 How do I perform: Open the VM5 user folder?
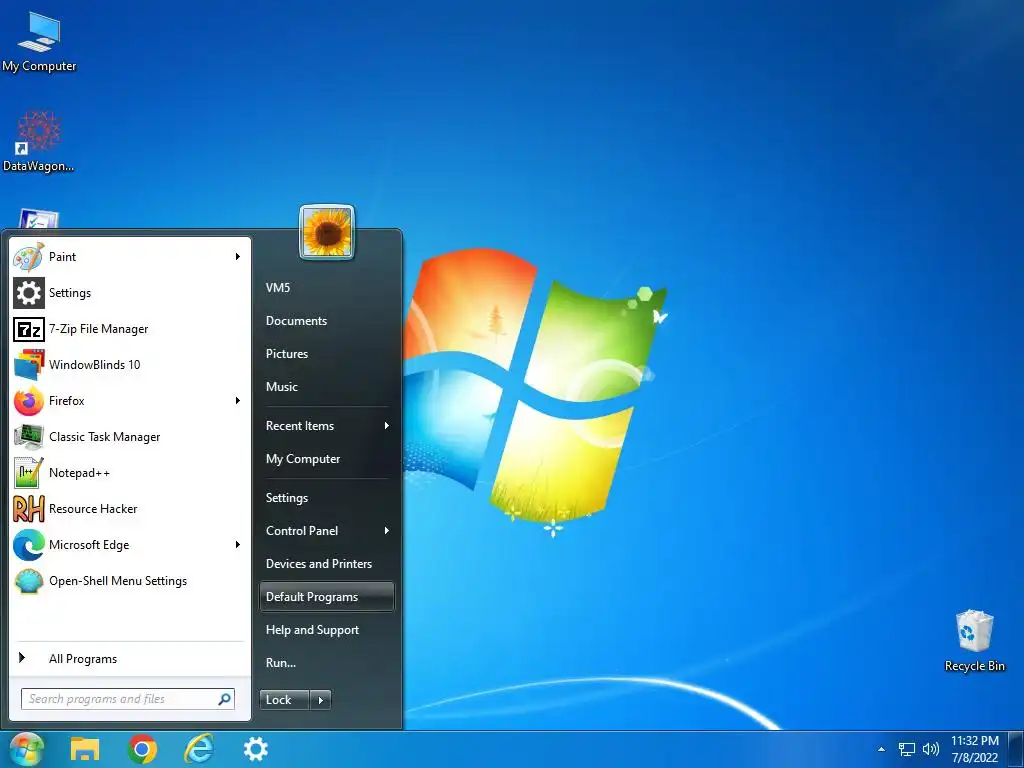point(278,287)
